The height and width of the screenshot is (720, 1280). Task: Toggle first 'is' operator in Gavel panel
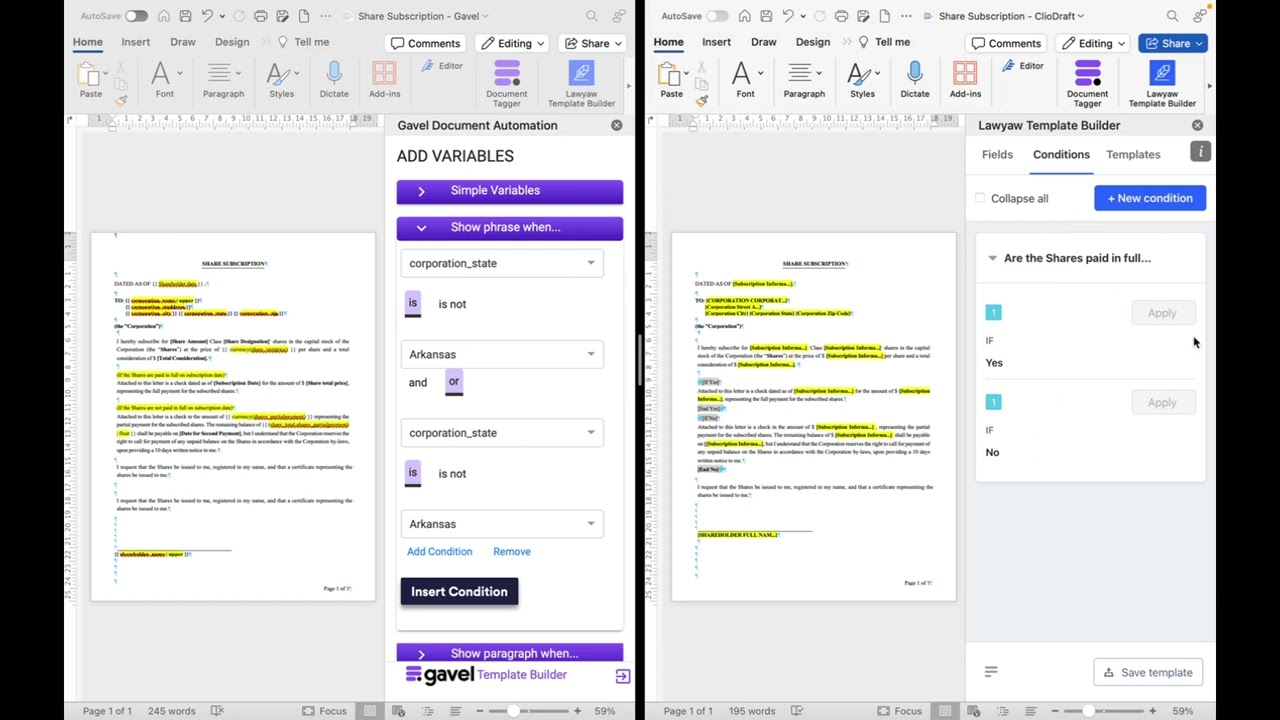(x=413, y=304)
